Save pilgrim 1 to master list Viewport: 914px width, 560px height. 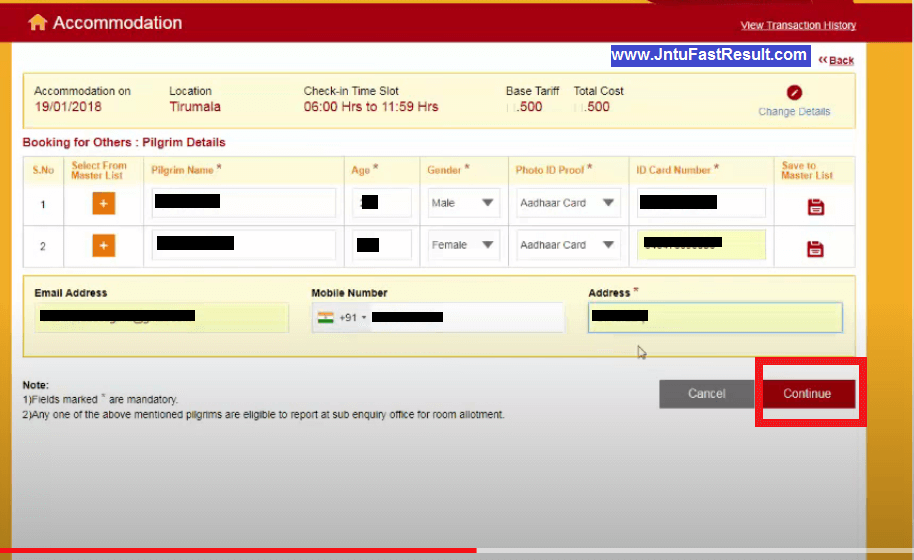(x=815, y=207)
